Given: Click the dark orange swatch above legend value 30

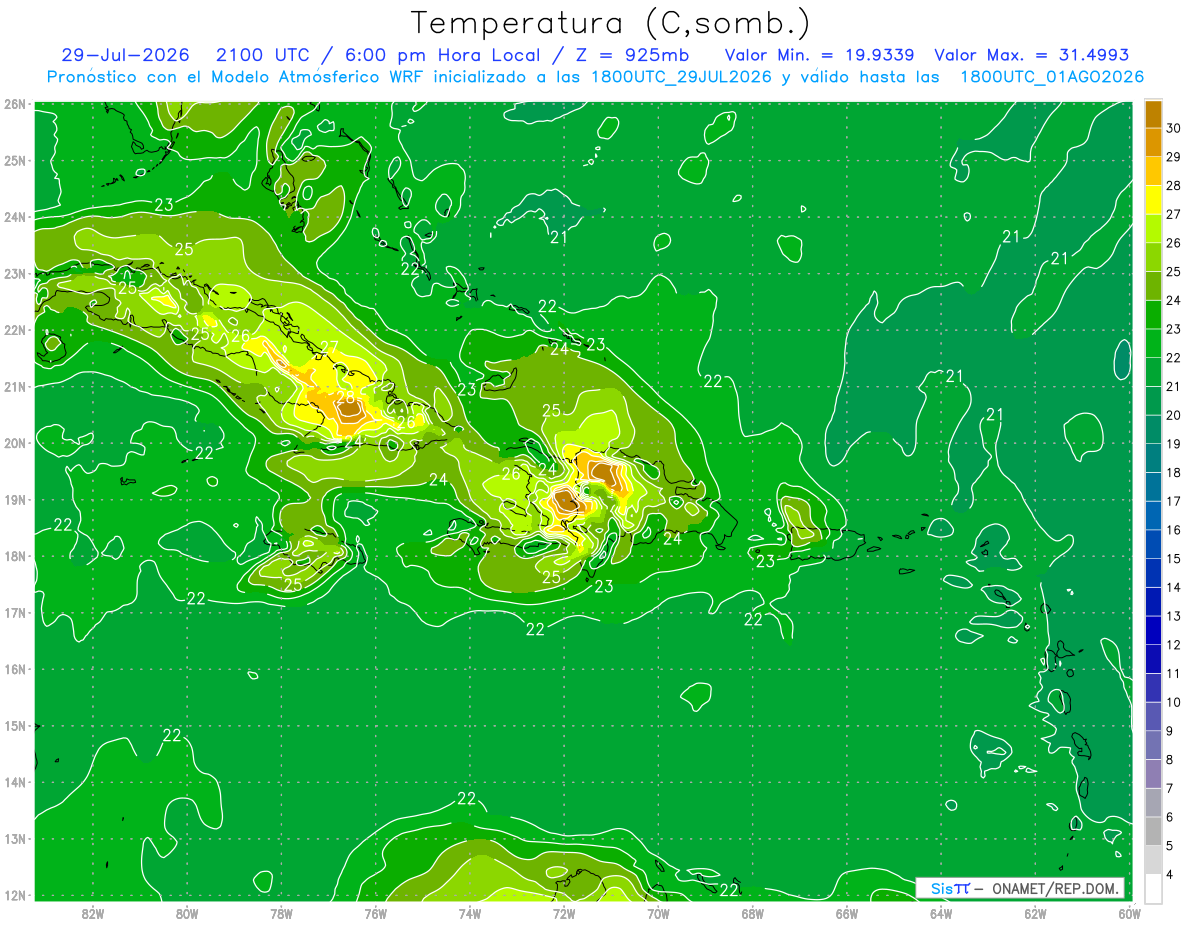Looking at the screenshot, I should pos(1153,113).
